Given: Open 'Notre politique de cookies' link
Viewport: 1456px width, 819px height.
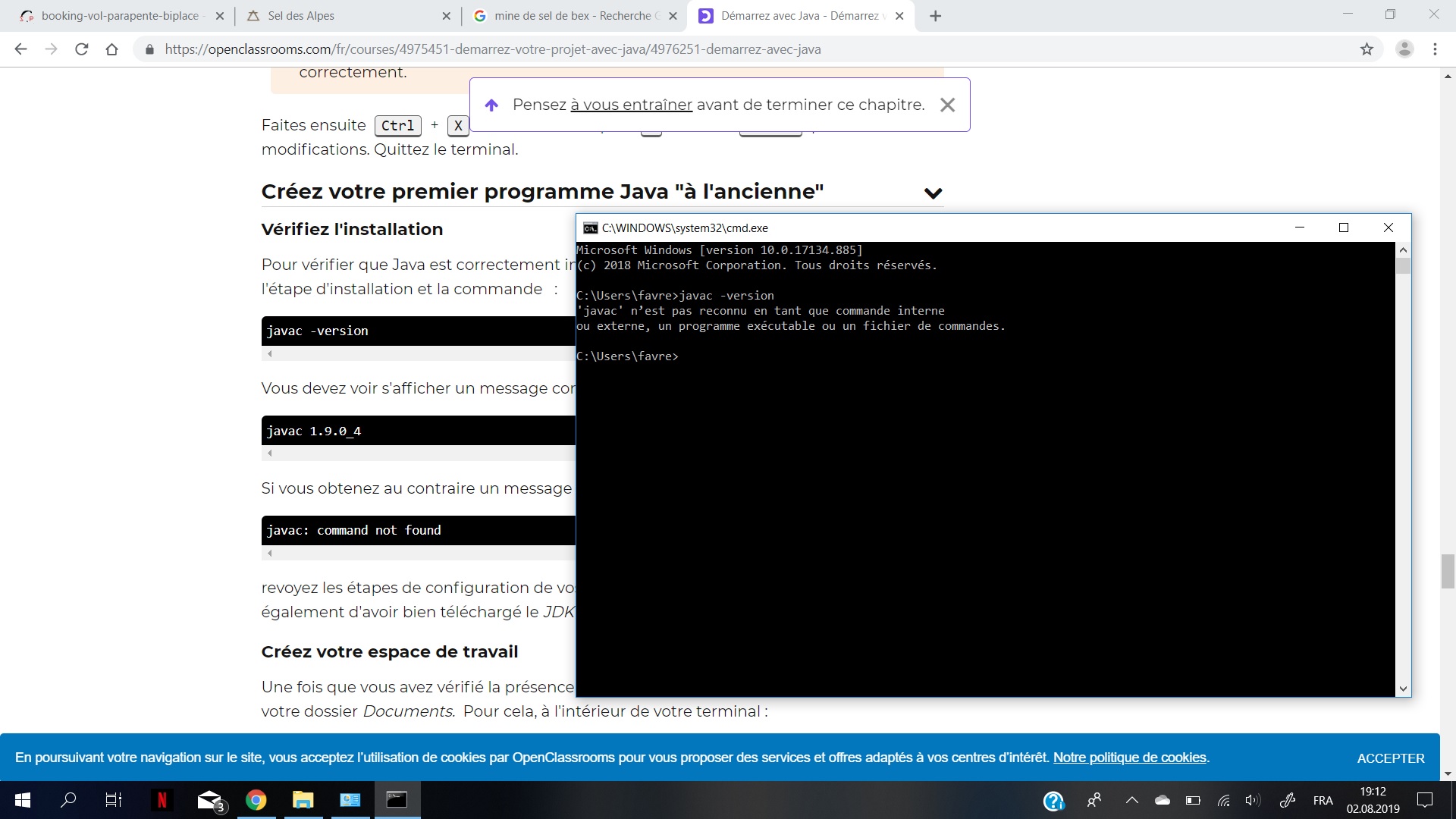Looking at the screenshot, I should [x=1129, y=758].
